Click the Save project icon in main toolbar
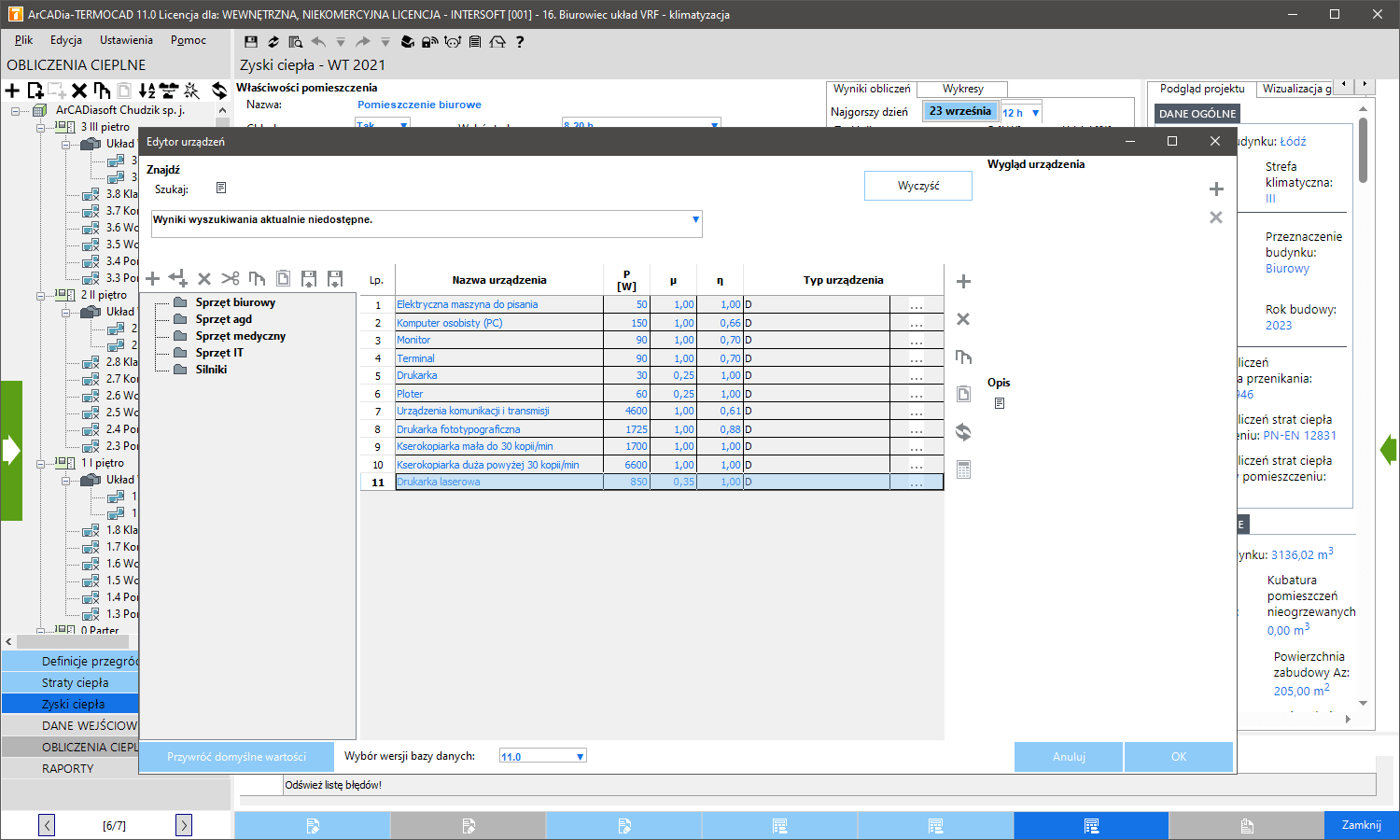 pos(250,41)
